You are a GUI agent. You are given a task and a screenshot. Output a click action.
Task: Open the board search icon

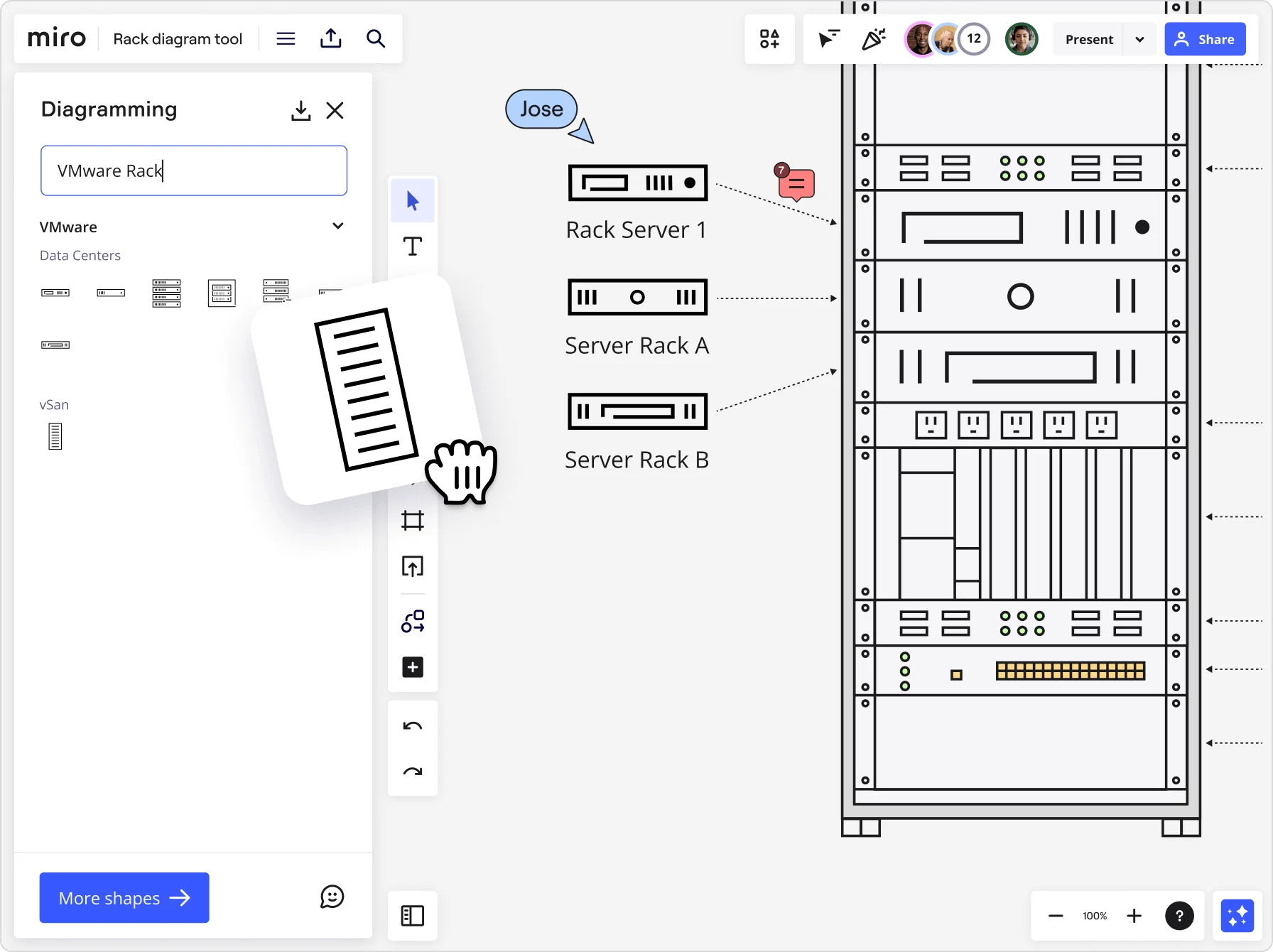[x=376, y=38]
